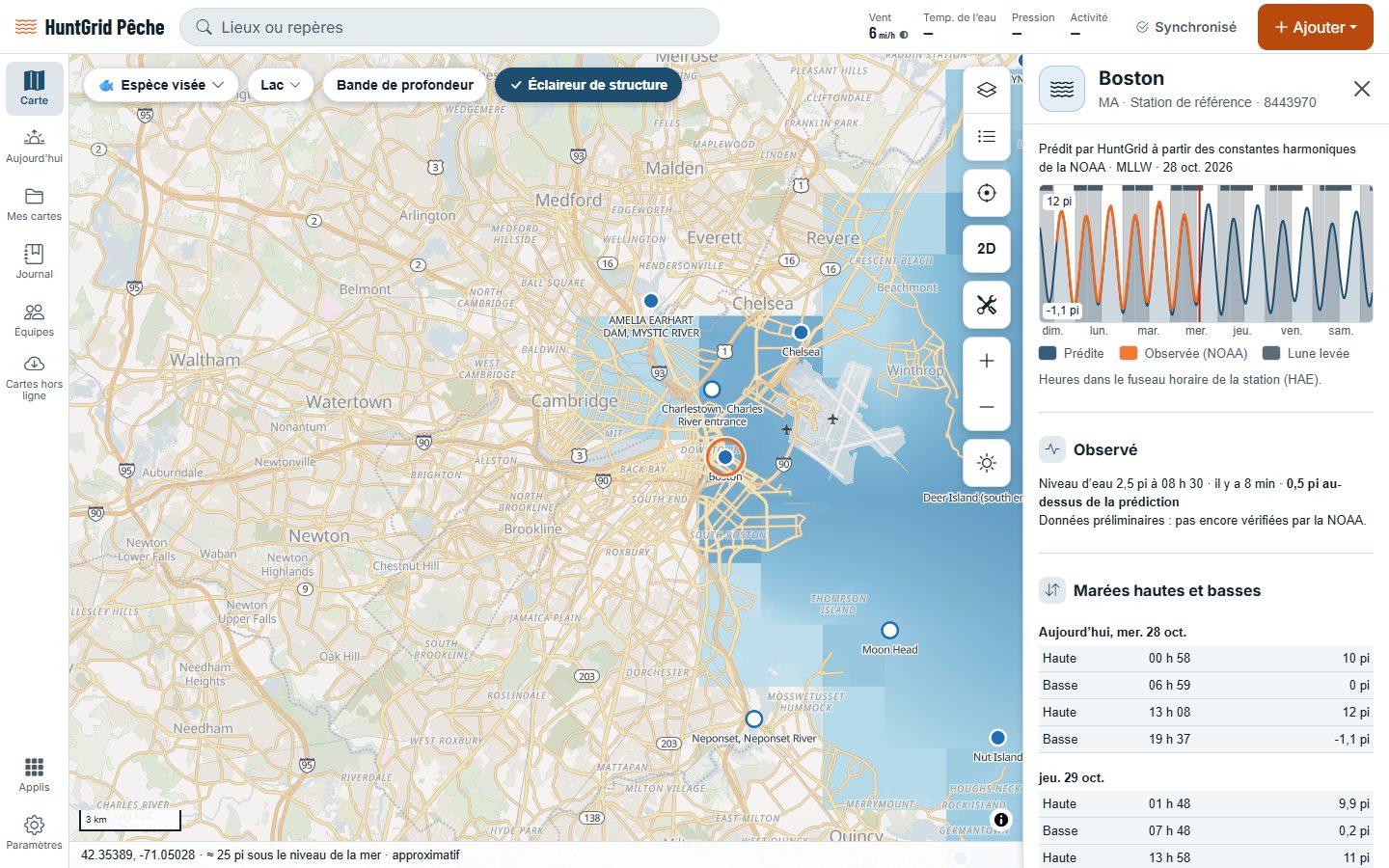Open the Applis grid menu

(x=34, y=775)
